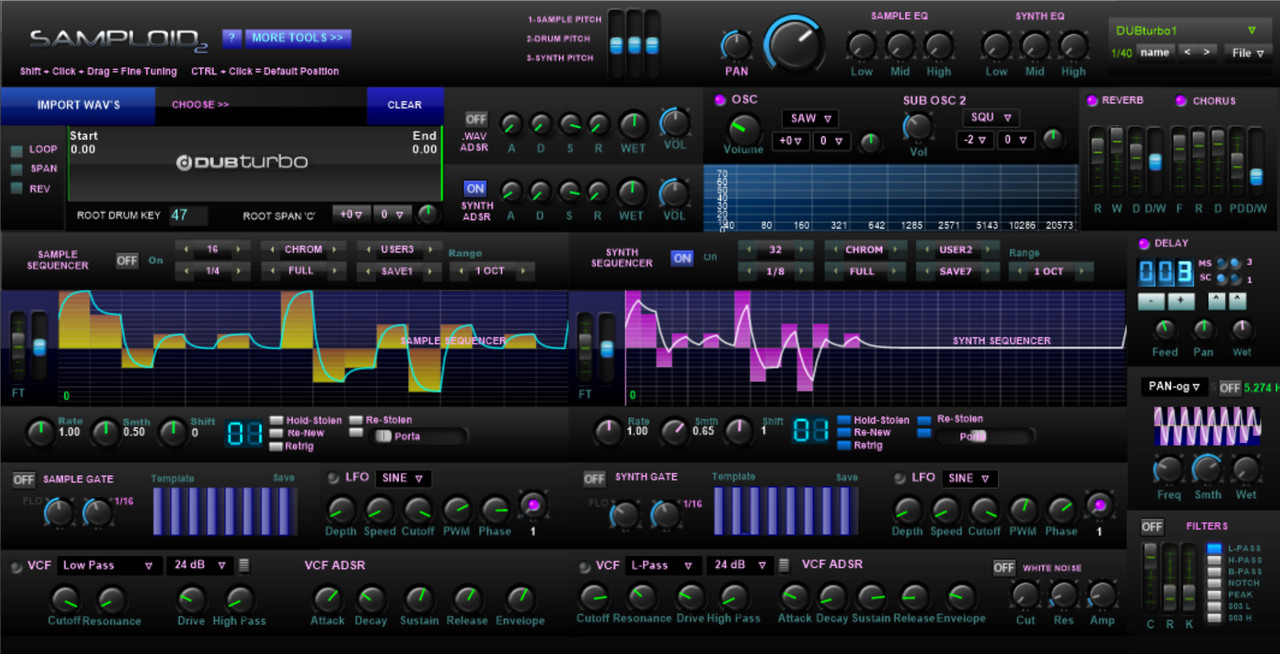Click the ROOT DRUM KEY field '47'
The width and height of the screenshot is (1280, 654).
click(x=188, y=215)
